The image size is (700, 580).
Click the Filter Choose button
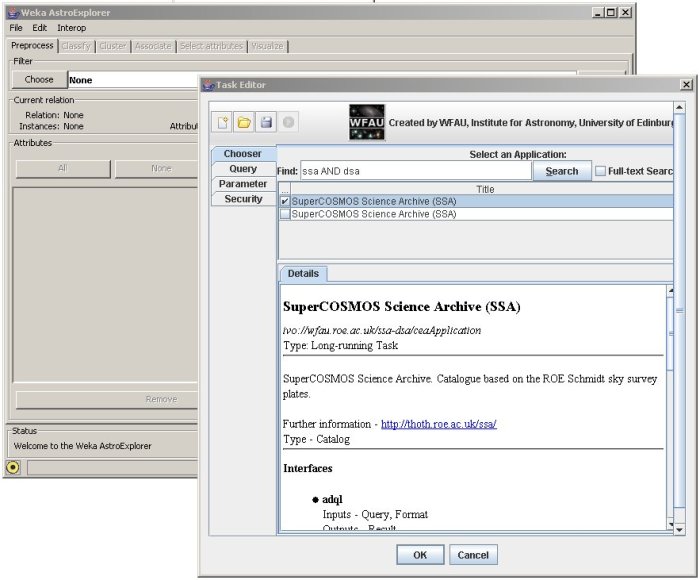39,80
